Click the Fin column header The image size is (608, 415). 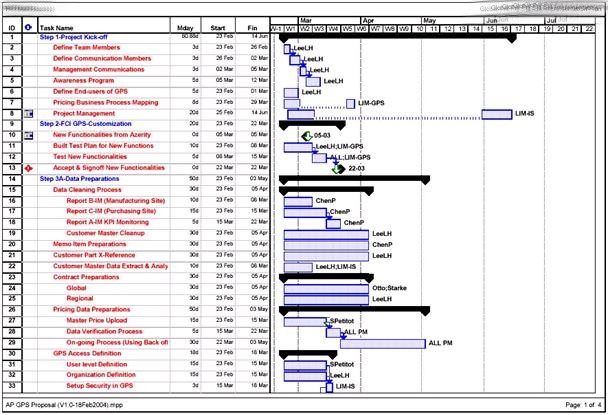[x=252, y=28]
